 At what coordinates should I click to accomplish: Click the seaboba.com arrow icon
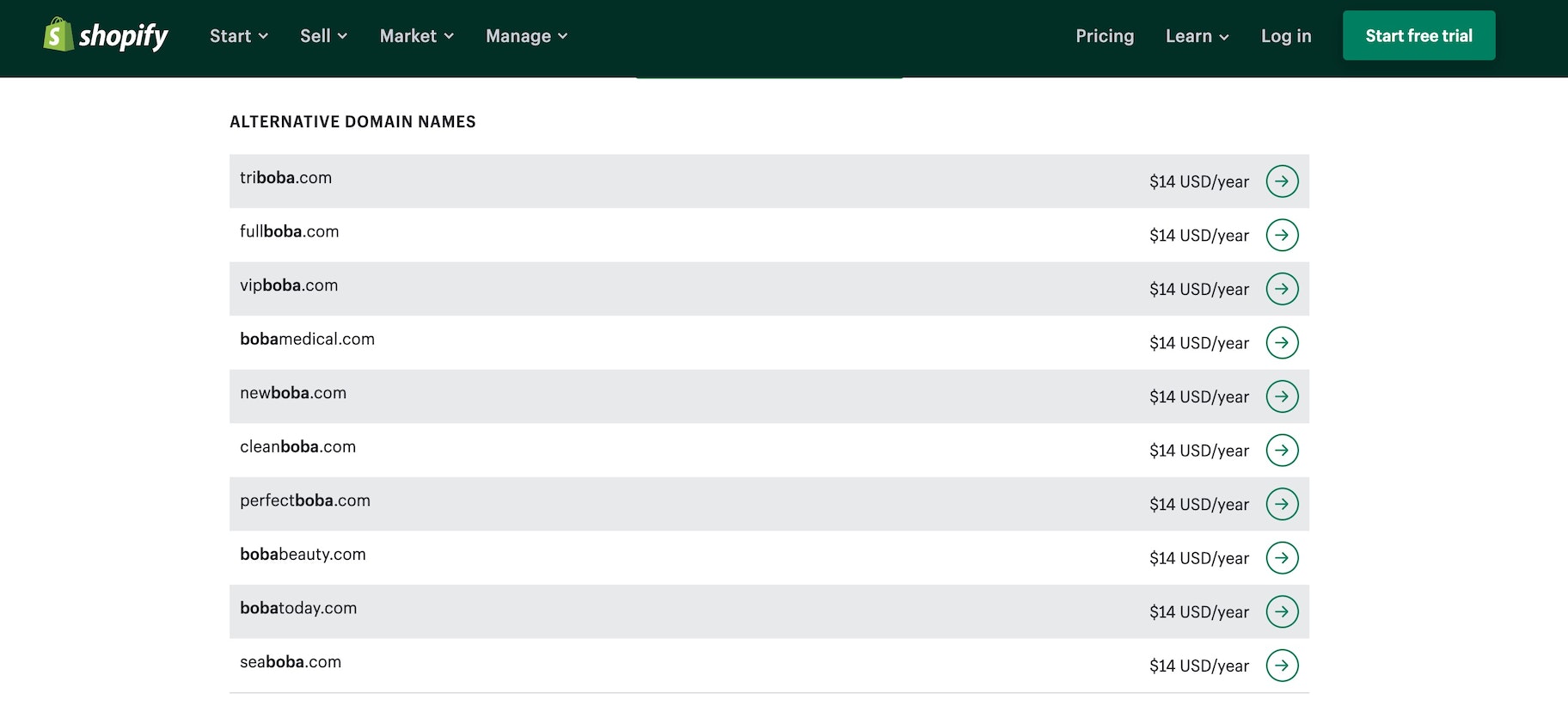(x=1282, y=666)
